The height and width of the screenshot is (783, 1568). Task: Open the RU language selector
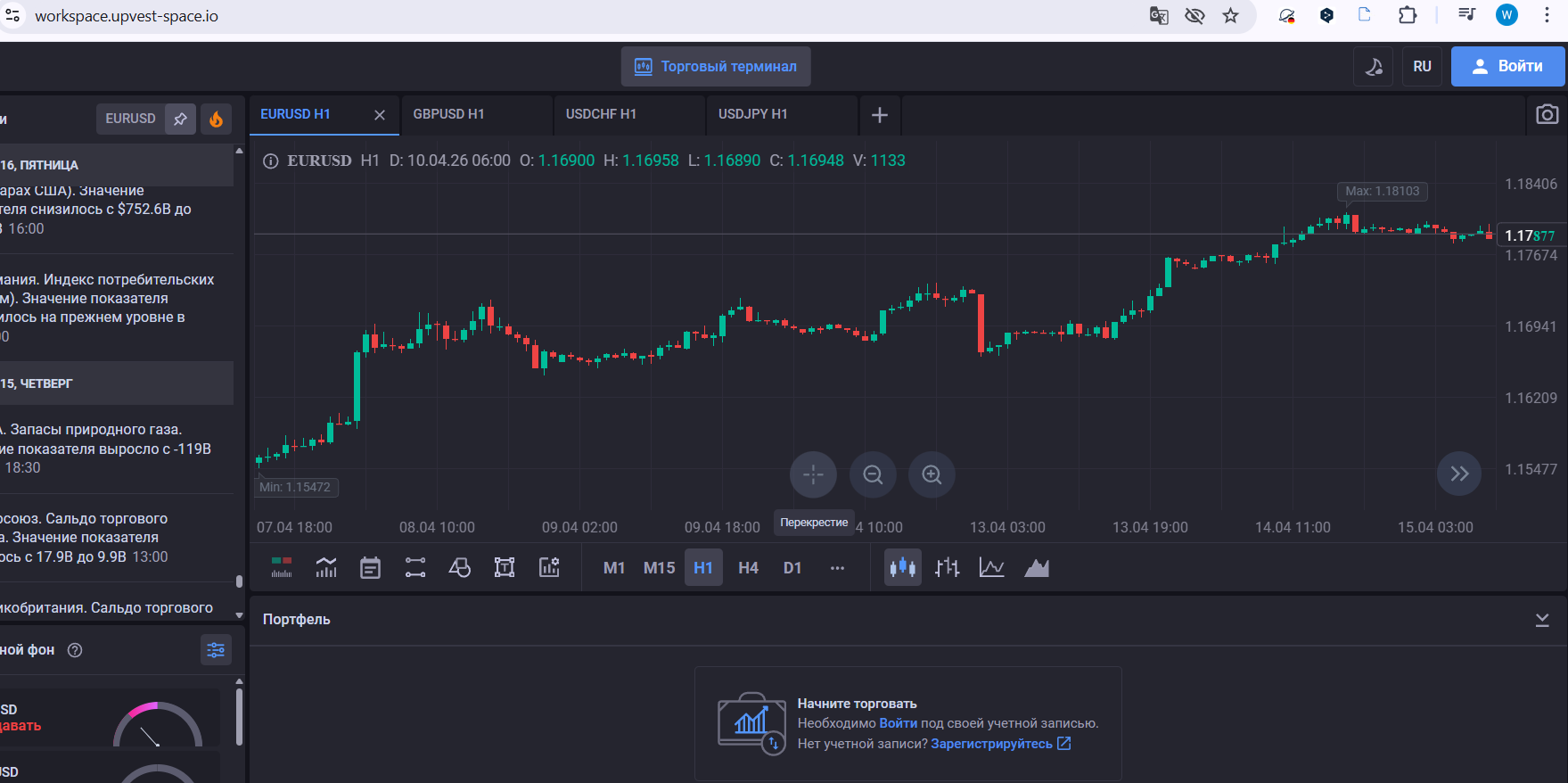1422,66
